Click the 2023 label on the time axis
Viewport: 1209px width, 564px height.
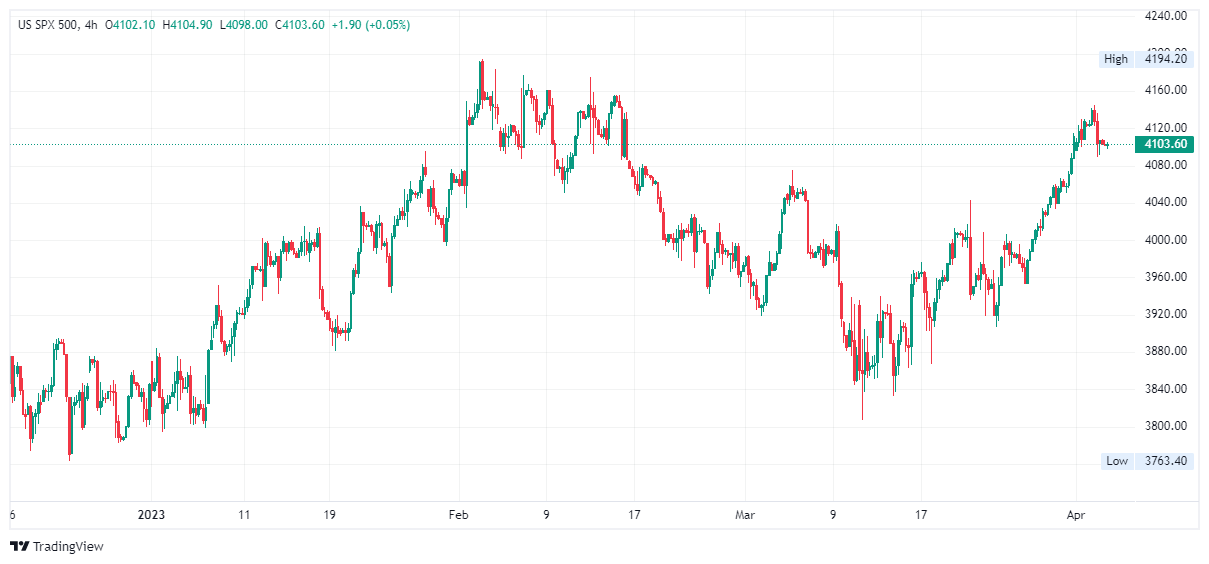151,516
